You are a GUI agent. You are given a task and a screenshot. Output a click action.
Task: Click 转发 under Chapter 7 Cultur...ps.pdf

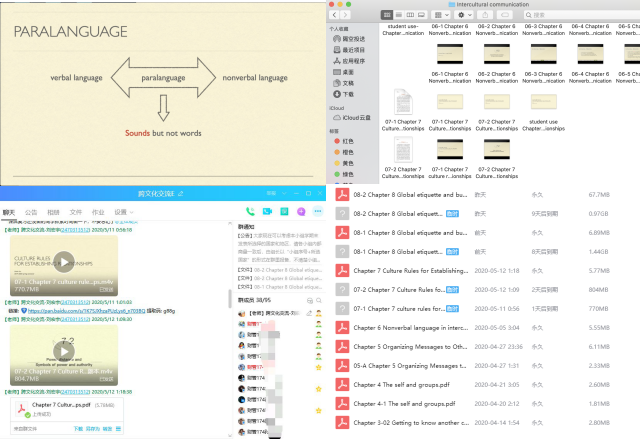[107, 429]
